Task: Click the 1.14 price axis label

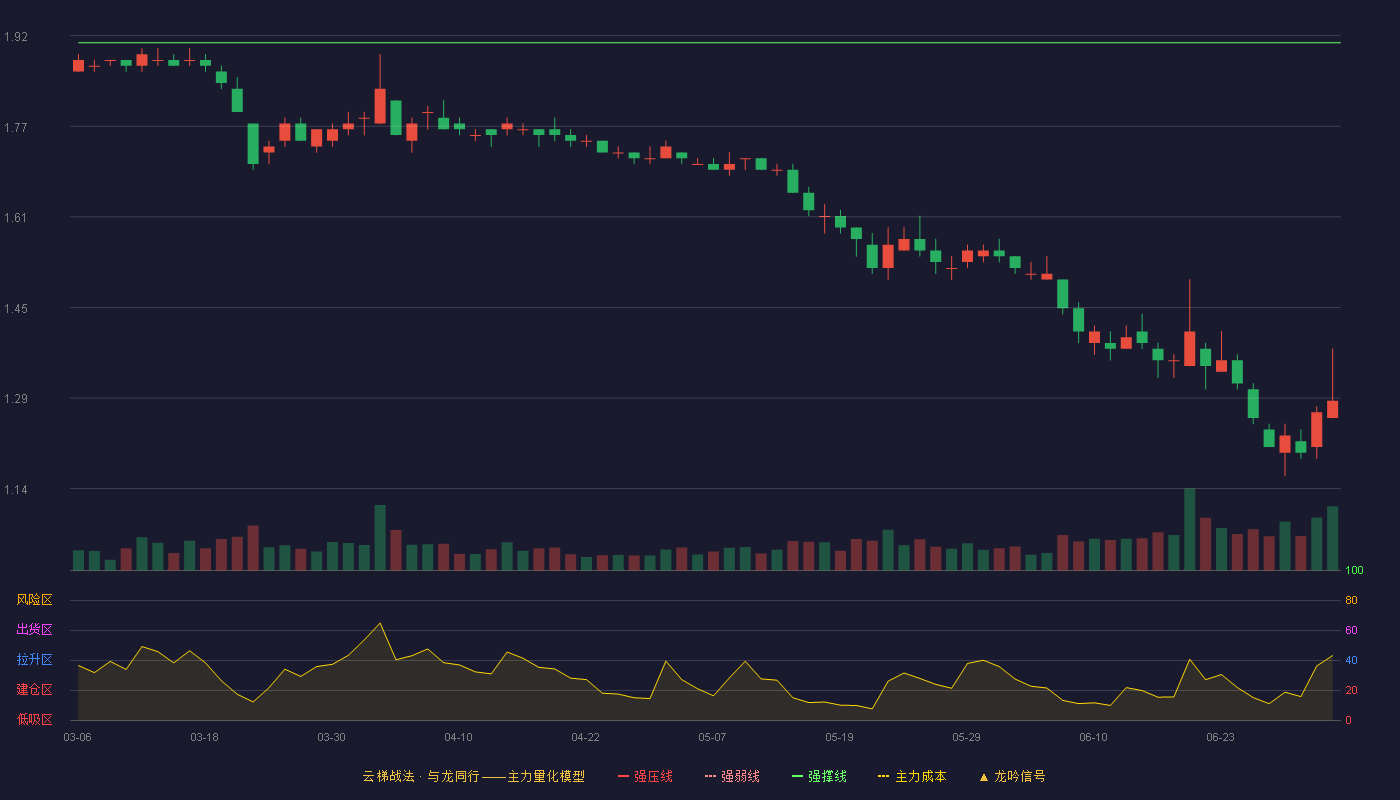Action: click(x=16, y=489)
